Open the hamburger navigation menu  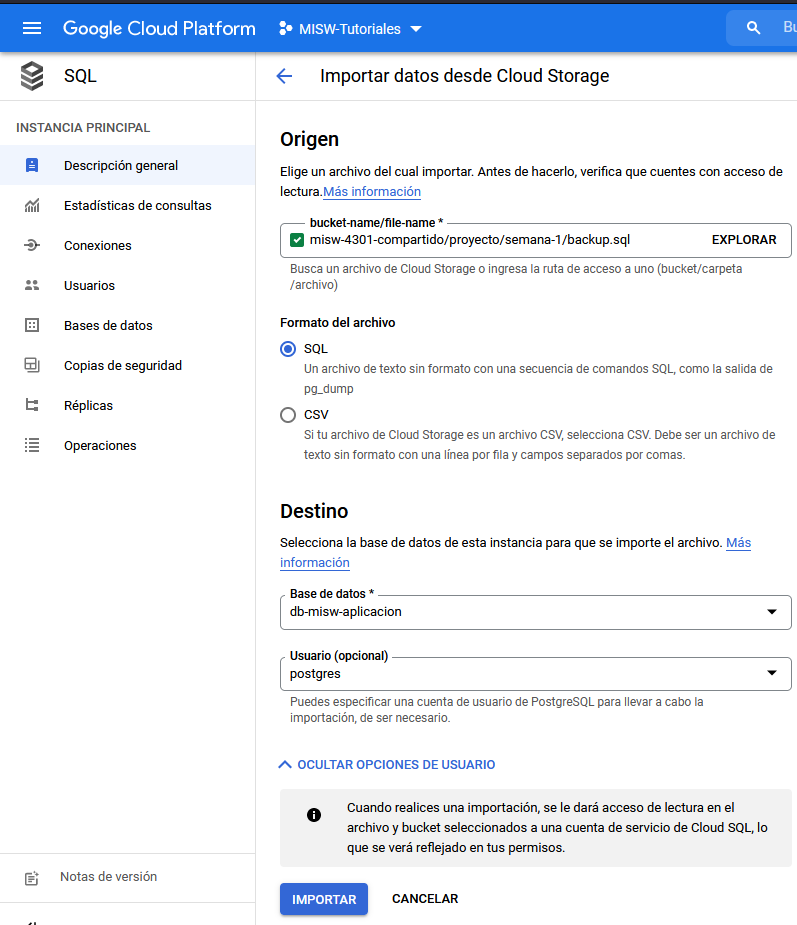(32, 28)
